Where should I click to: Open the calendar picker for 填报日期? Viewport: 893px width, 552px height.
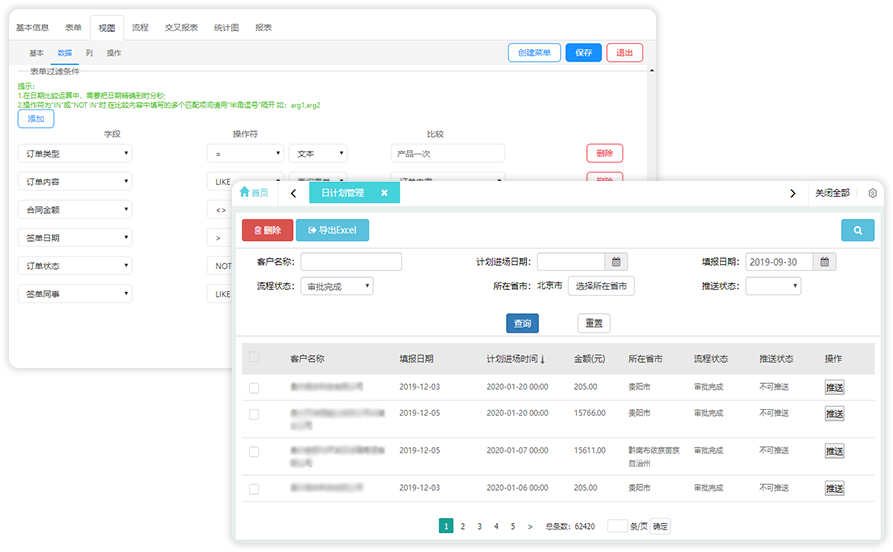point(825,262)
